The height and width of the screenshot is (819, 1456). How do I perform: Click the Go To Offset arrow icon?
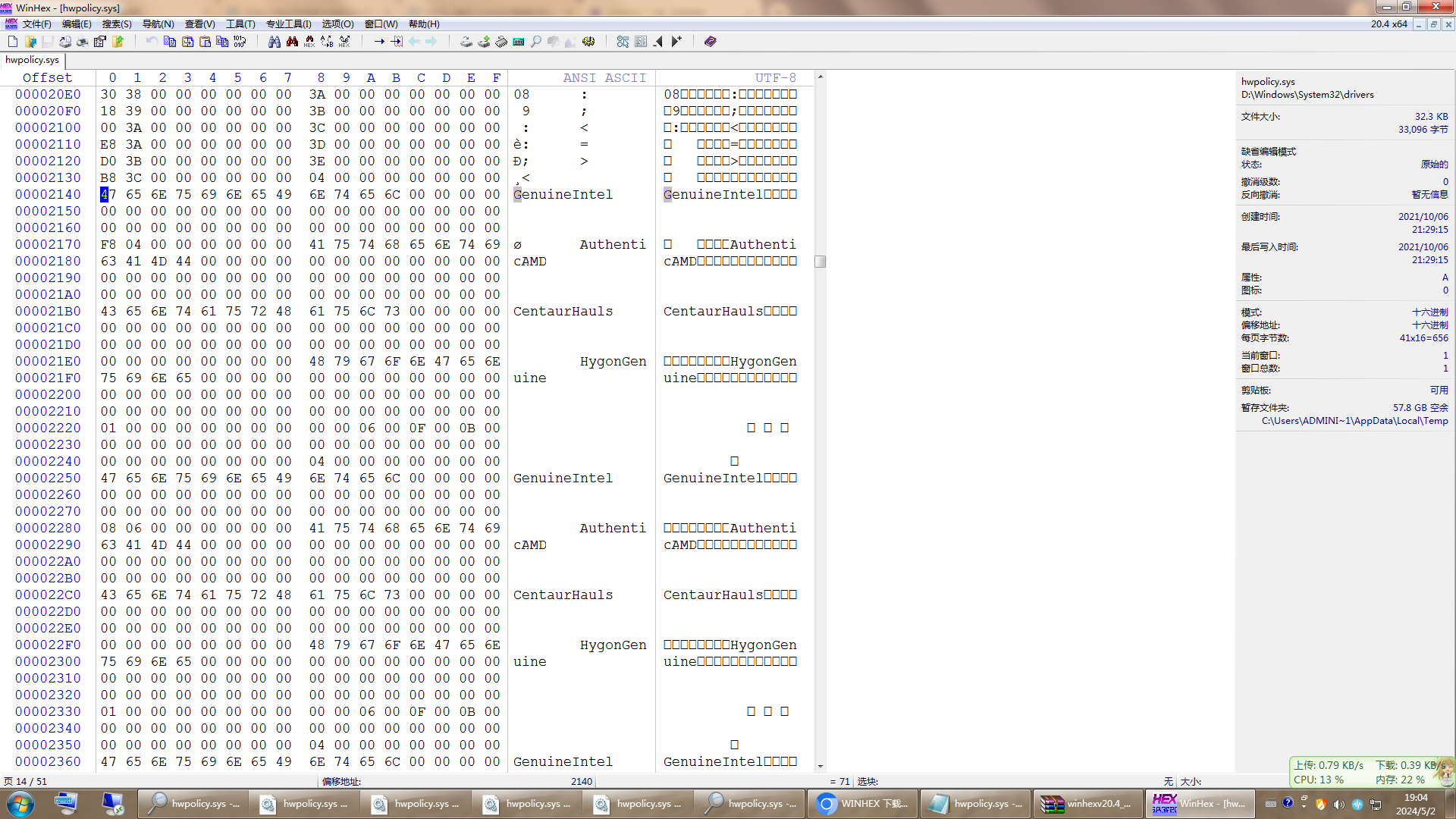[x=379, y=42]
